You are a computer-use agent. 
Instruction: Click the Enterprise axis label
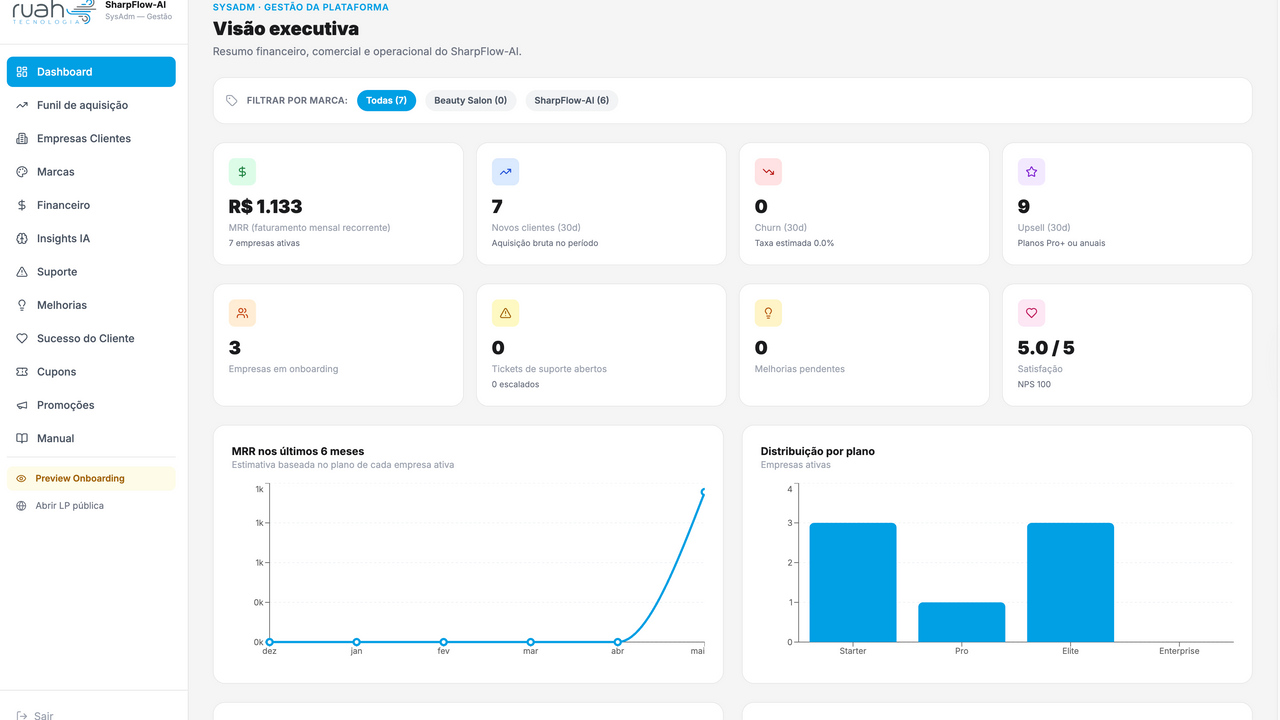[1179, 651]
